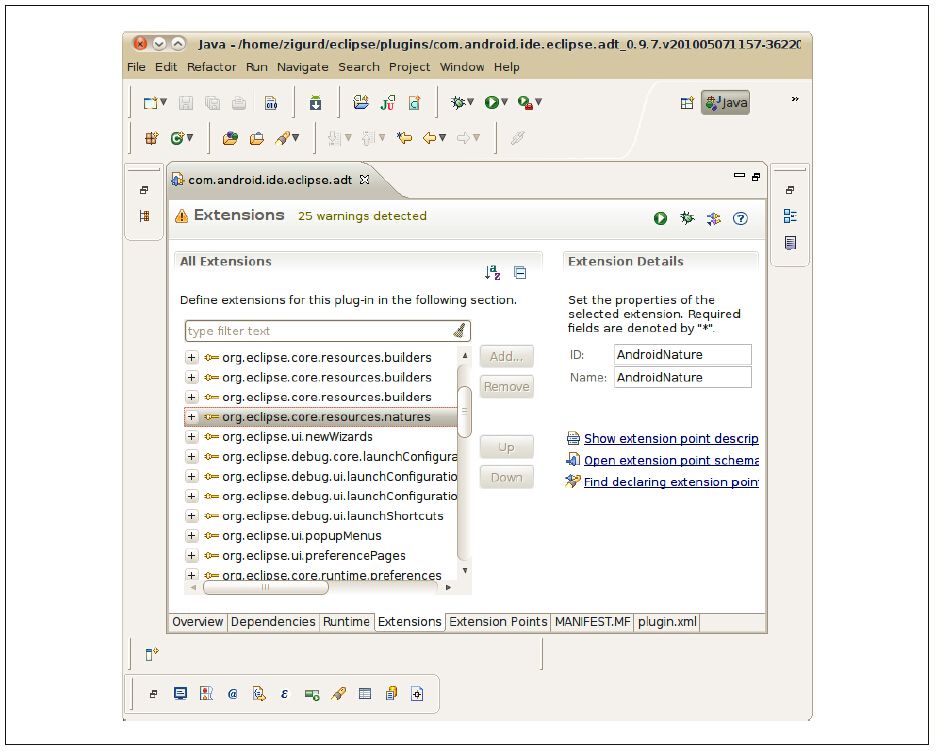Click the External Tools run icon with toolbox
This screenshot has width=936, height=751.
tap(525, 103)
